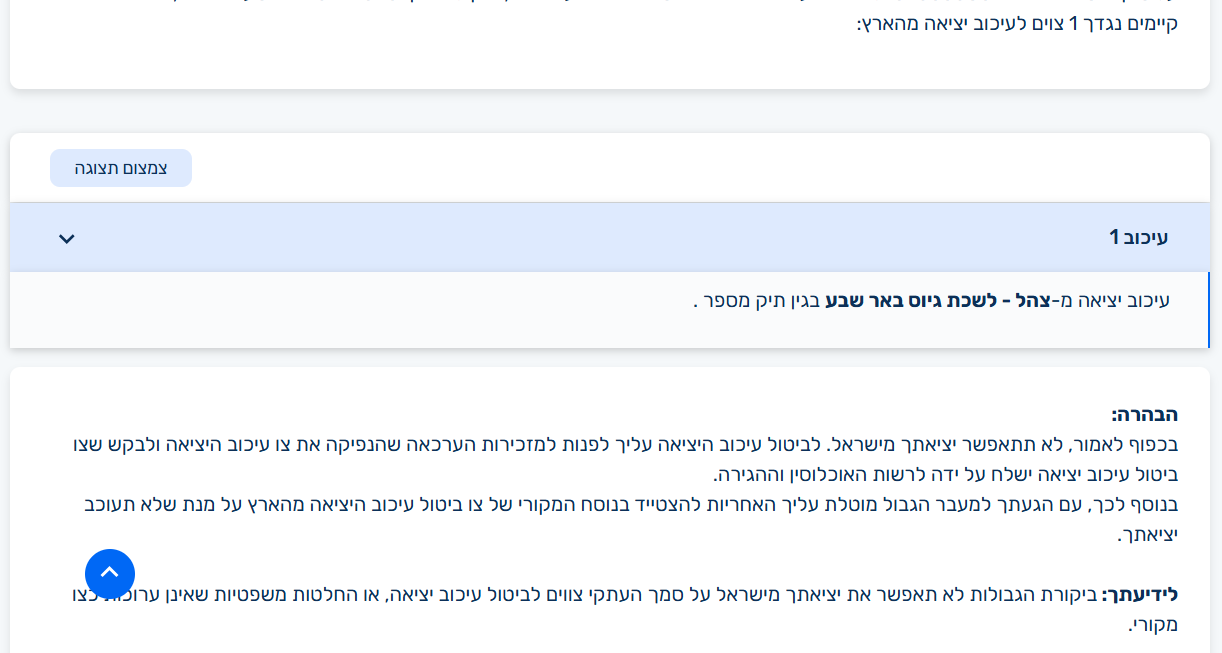This screenshot has height=653, width=1222.
Task: Collapse the עיכוב 1 chevron arrow
Action: (x=67, y=238)
